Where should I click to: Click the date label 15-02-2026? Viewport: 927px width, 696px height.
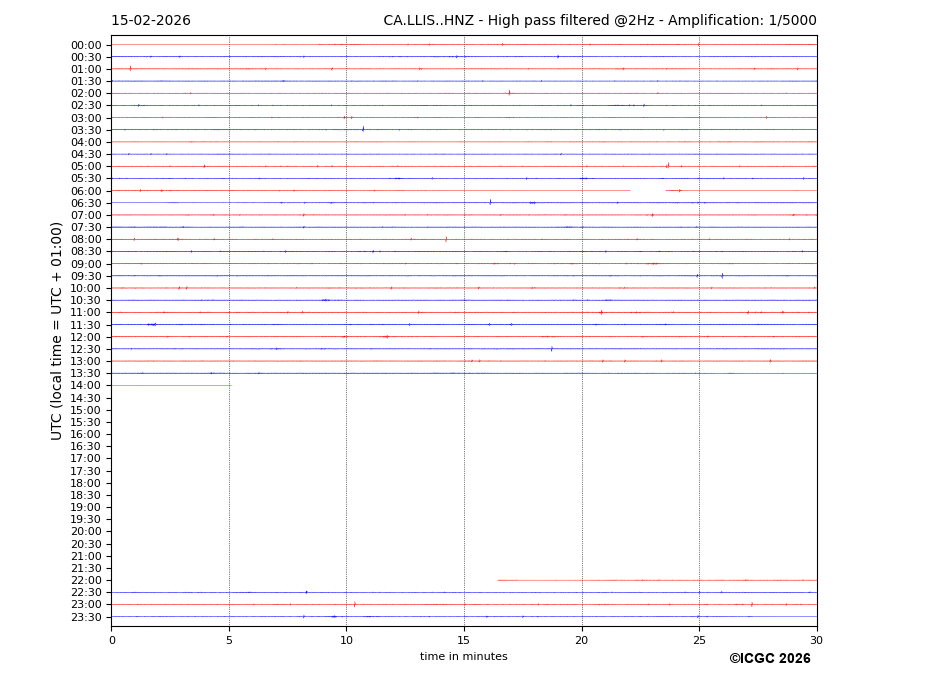tap(150, 21)
